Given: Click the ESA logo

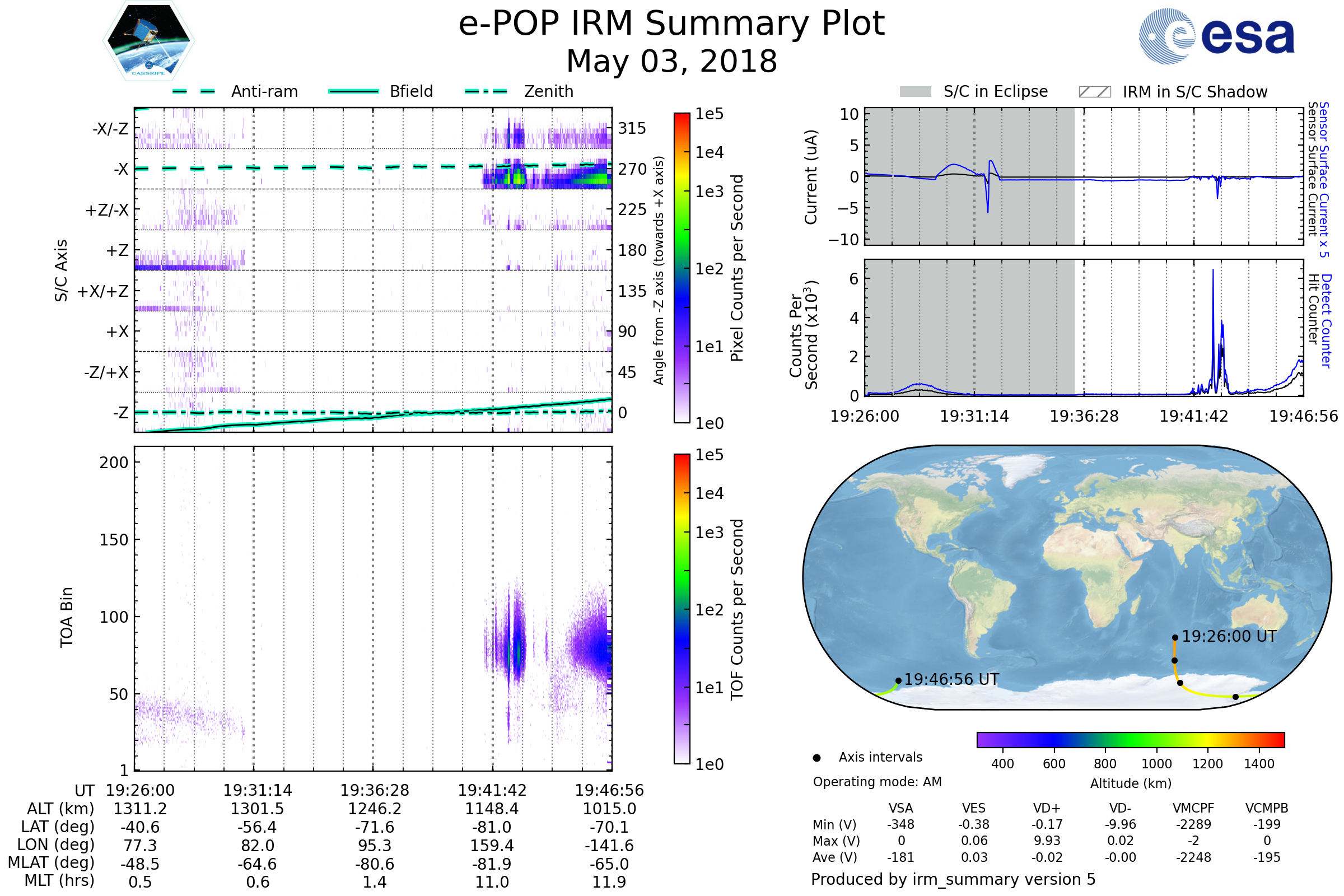Looking at the screenshot, I should (1216, 35).
